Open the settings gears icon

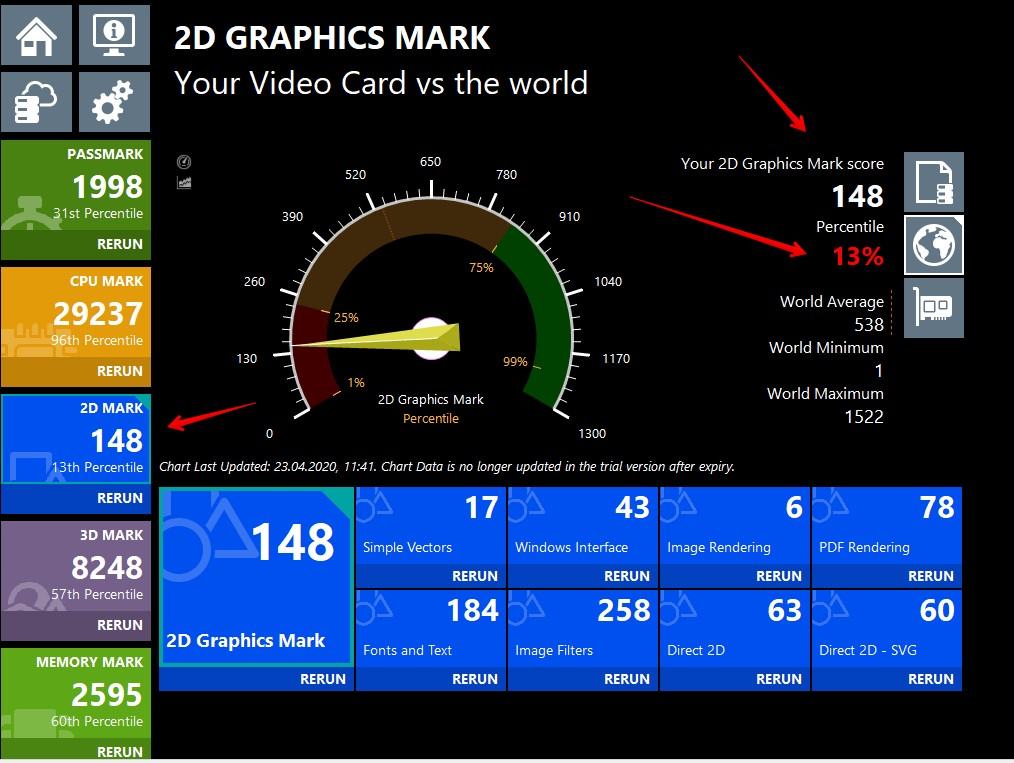tap(114, 102)
